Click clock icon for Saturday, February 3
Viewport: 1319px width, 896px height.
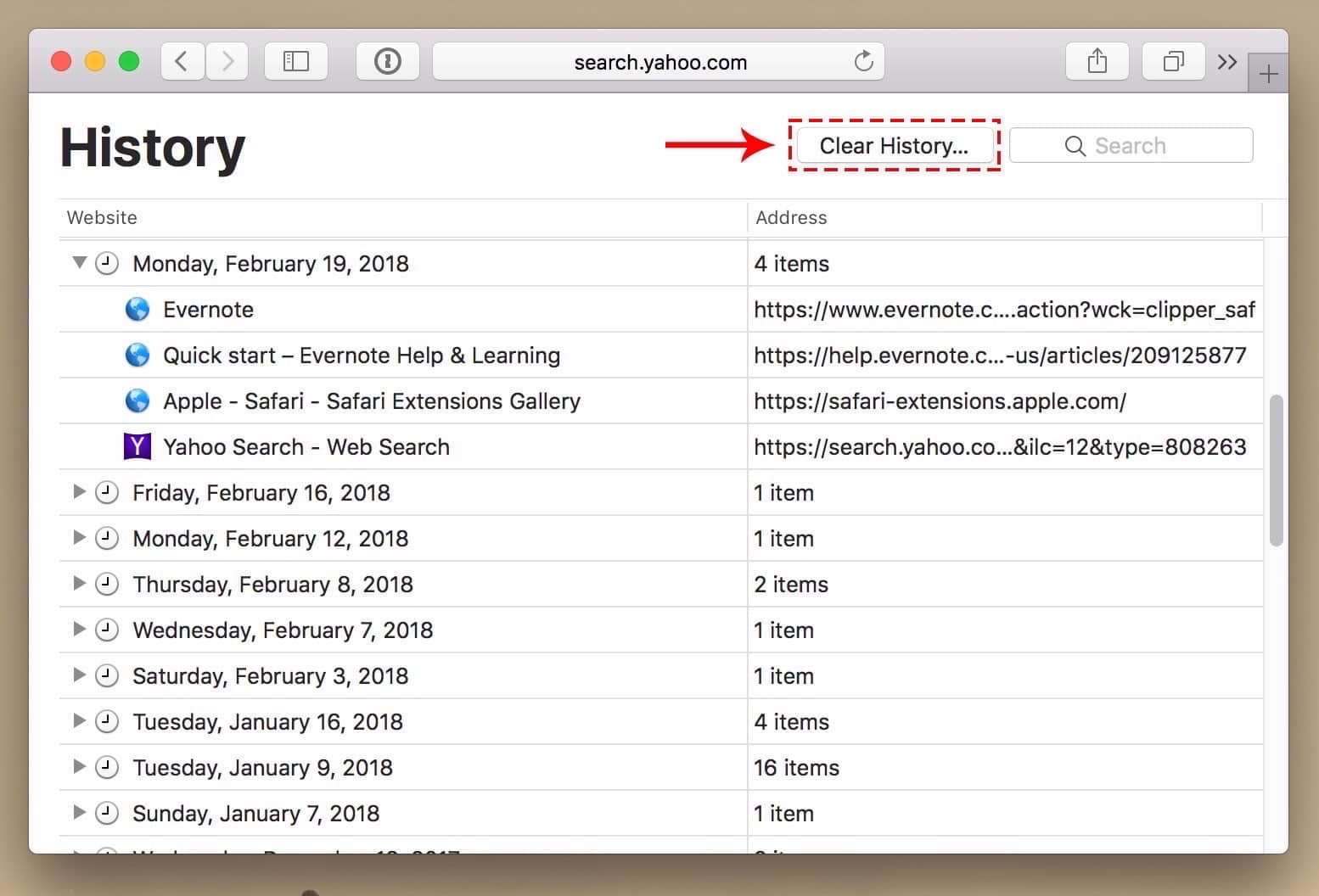[106, 675]
